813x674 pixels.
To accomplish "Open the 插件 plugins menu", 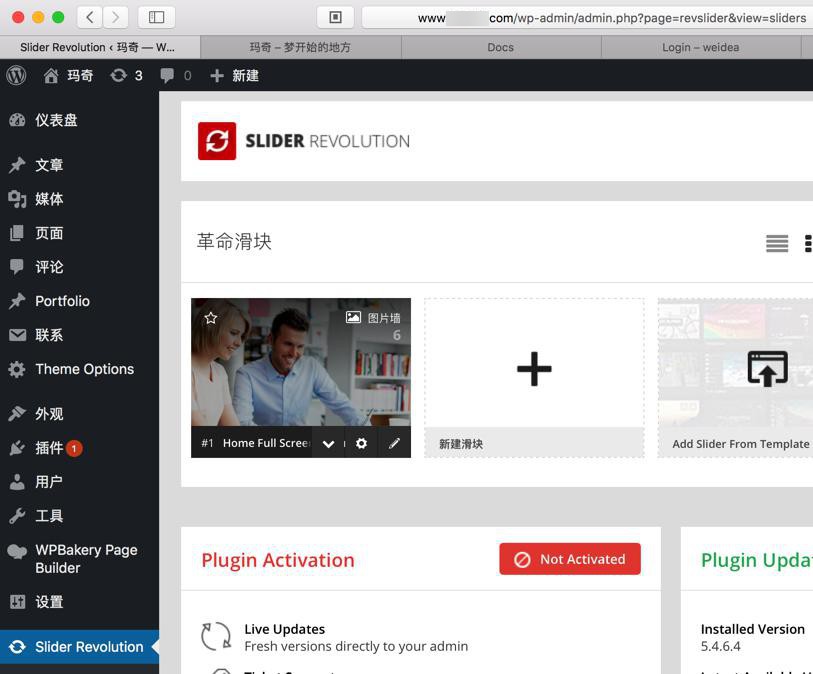I will (79, 448).
